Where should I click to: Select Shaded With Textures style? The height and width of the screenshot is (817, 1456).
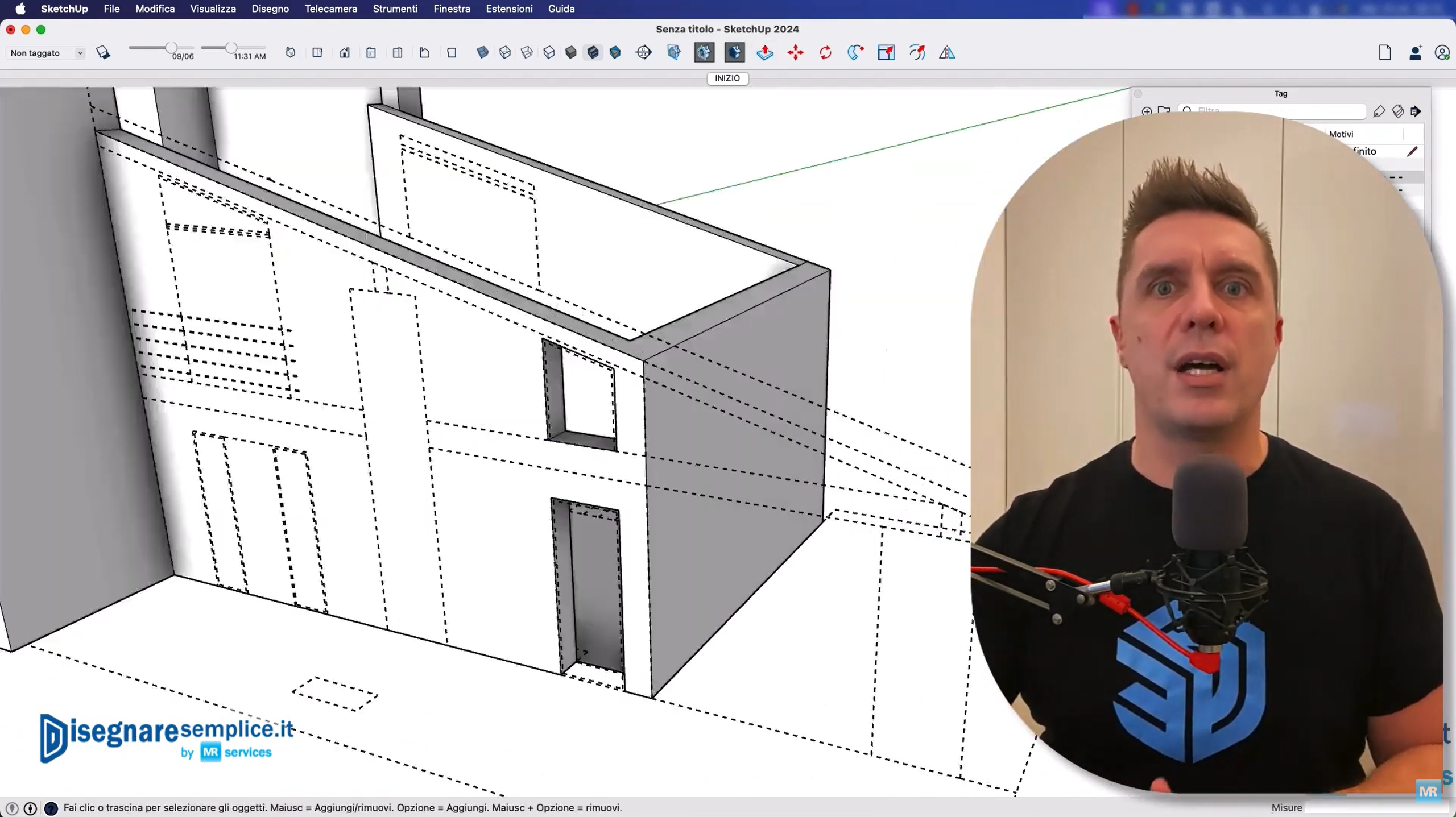pyautogui.click(x=593, y=53)
